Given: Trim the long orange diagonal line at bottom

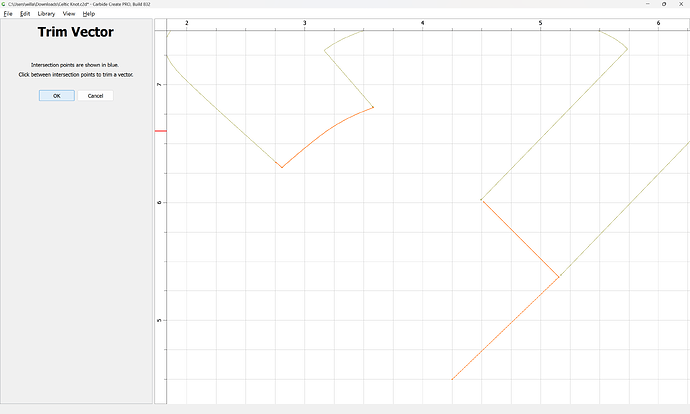Looking at the screenshot, I should click(x=505, y=328).
